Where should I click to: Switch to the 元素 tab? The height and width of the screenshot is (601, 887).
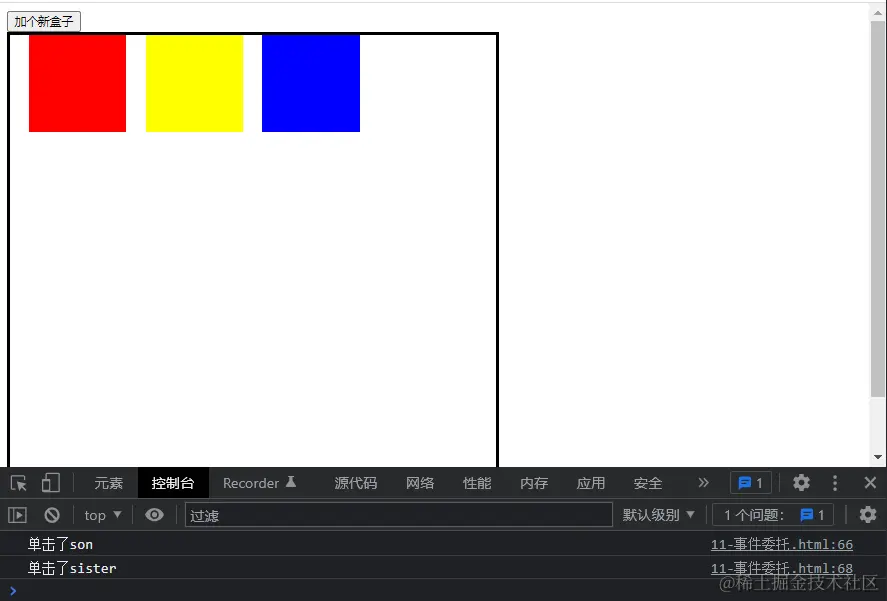[108, 483]
